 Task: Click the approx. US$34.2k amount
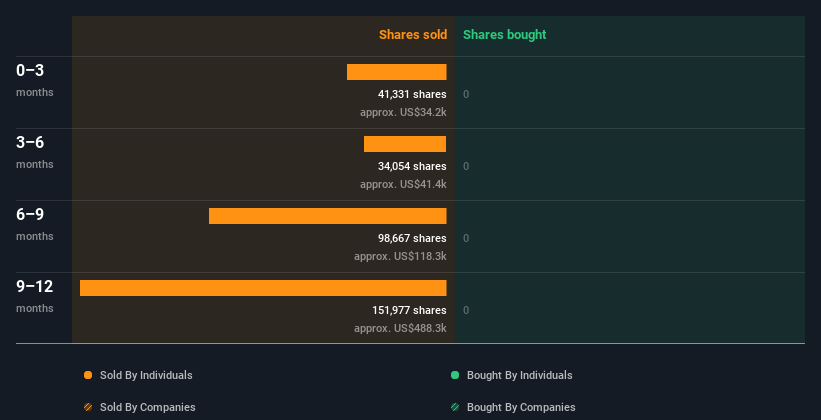tap(403, 113)
